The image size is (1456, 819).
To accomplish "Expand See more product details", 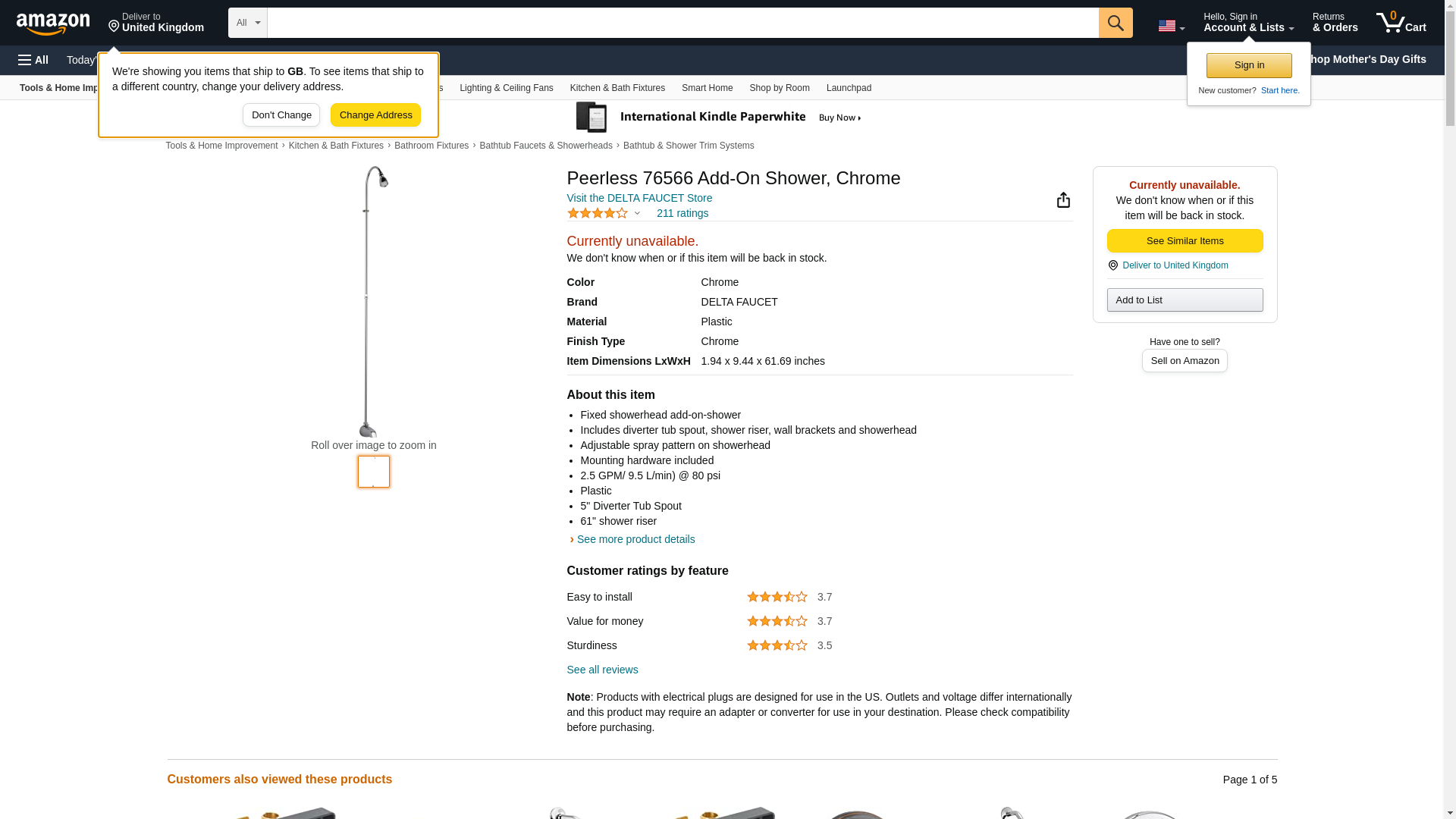I will [635, 539].
